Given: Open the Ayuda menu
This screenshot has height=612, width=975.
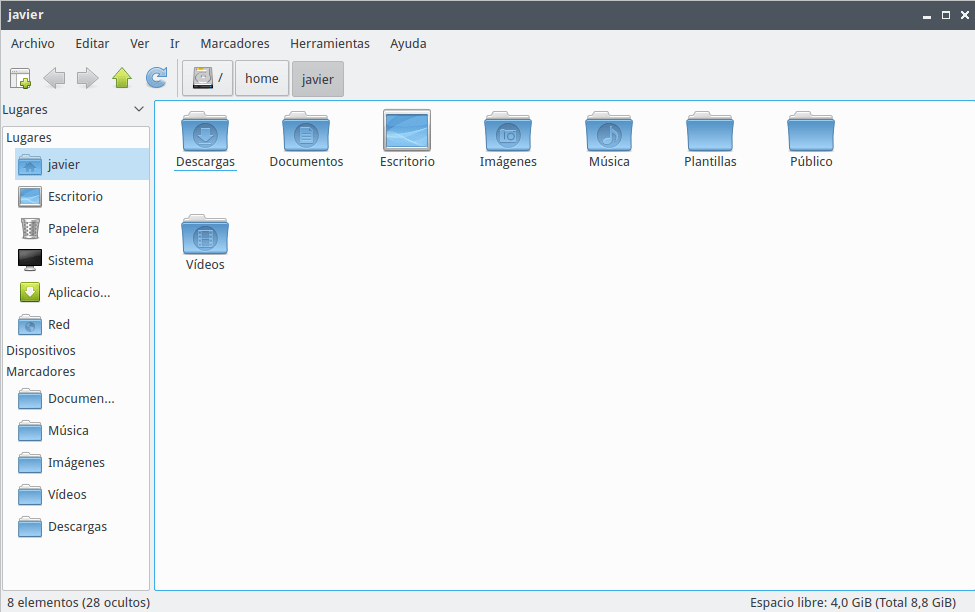Looking at the screenshot, I should pyautogui.click(x=408, y=44).
